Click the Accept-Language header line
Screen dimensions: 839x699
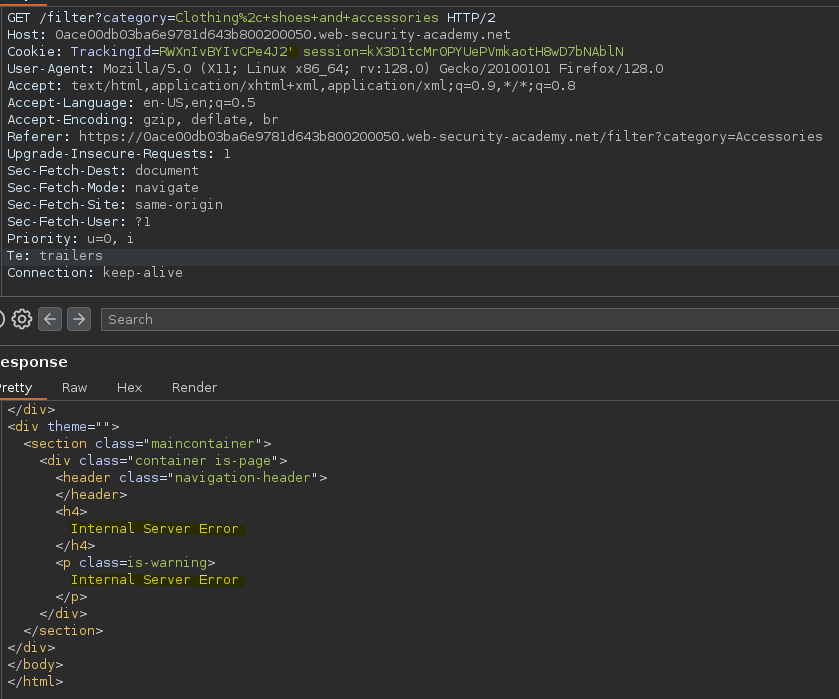[131, 103]
